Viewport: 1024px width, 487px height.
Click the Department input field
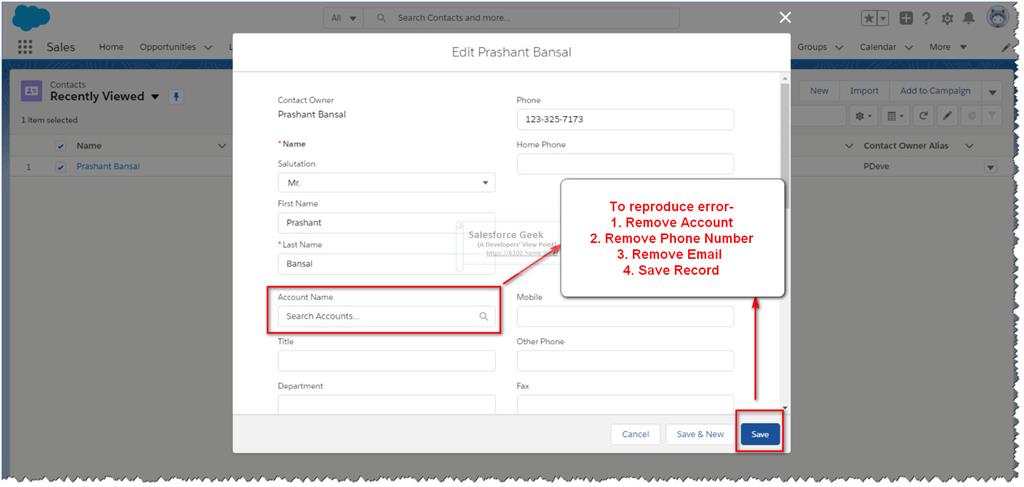[387, 405]
